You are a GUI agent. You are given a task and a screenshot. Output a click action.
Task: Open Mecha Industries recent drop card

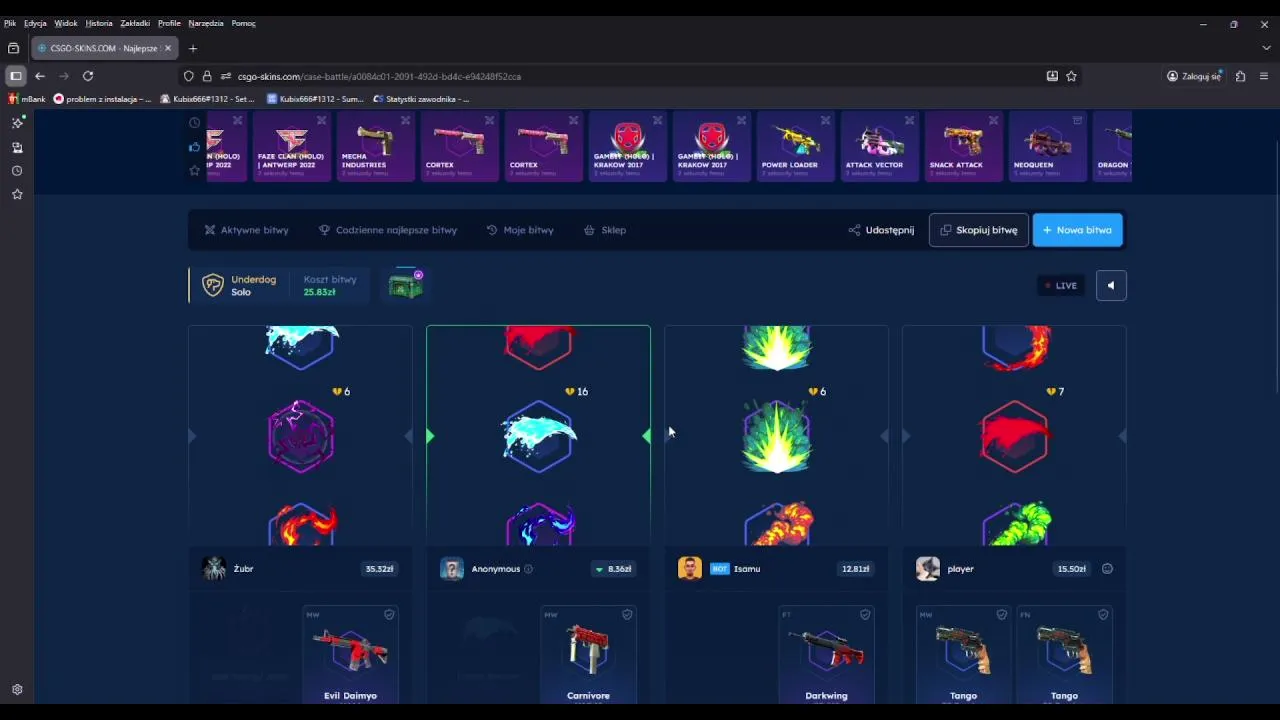tap(376, 146)
